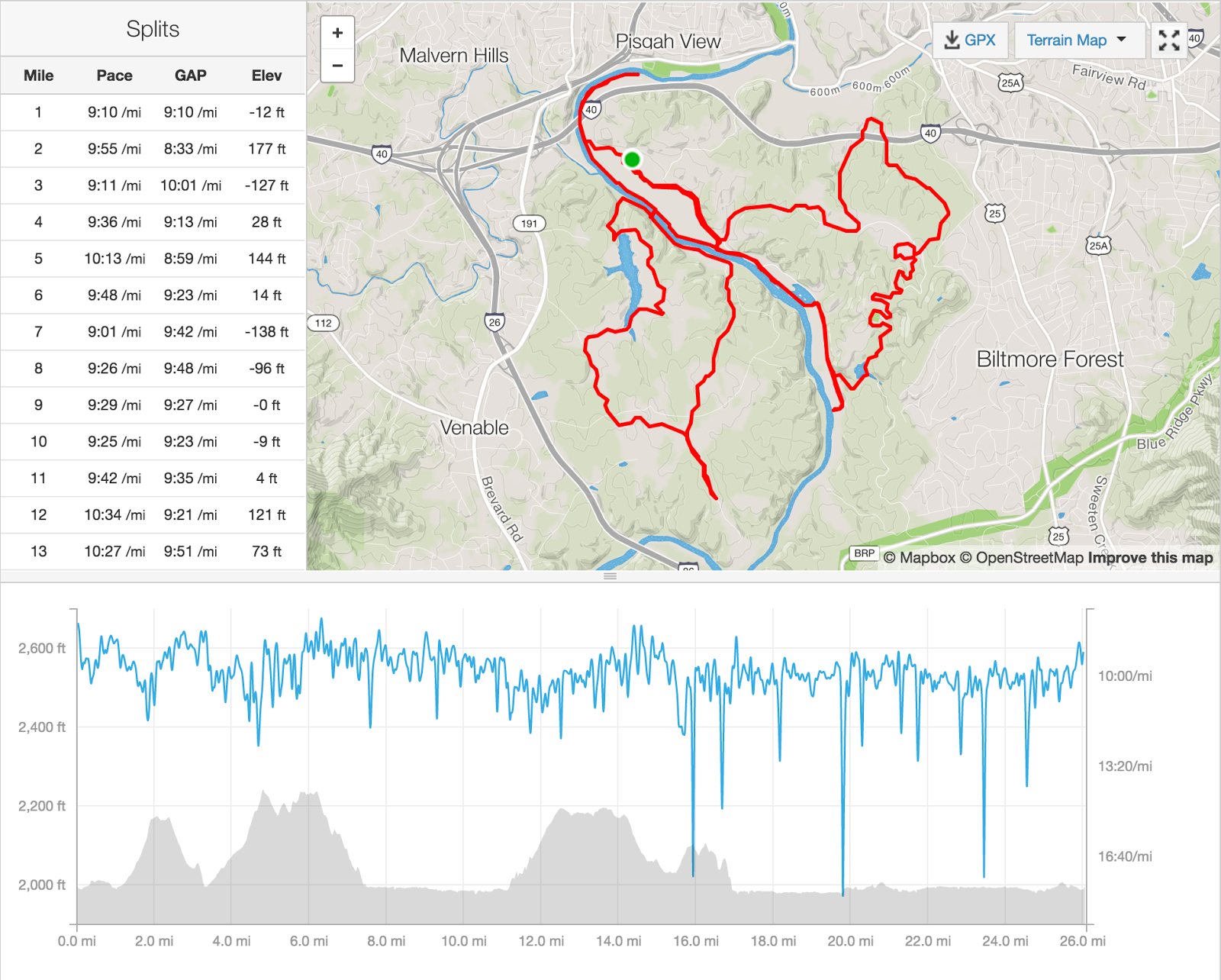Click the Improve this map link
Image resolution: width=1221 pixels, height=980 pixels.
[x=1150, y=558]
